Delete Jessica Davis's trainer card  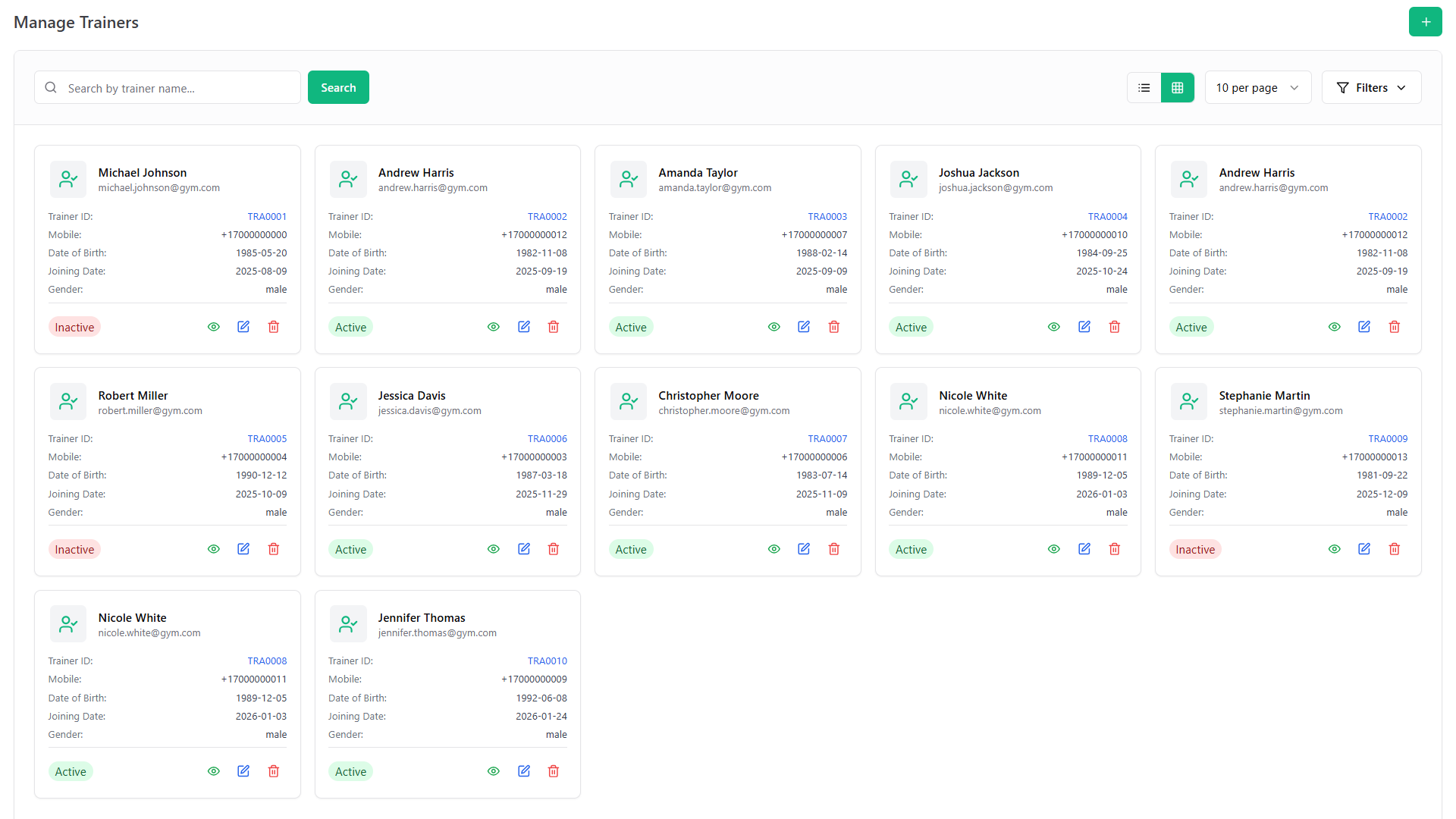554,549
